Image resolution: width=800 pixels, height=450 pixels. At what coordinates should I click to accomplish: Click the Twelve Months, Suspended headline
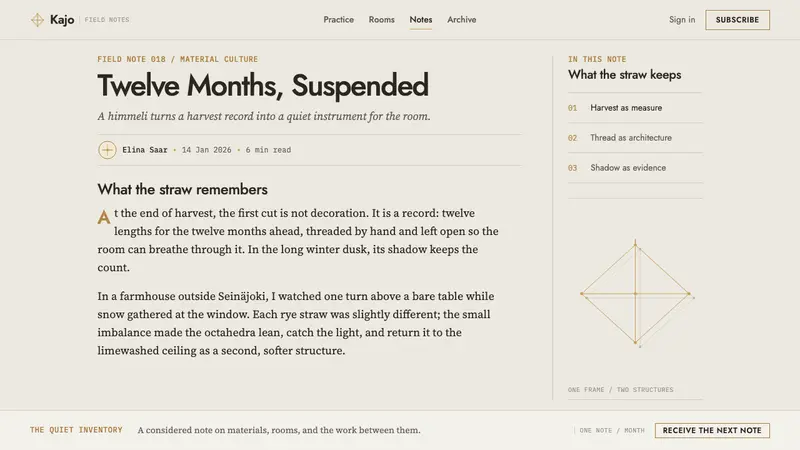tap(263, 85)
